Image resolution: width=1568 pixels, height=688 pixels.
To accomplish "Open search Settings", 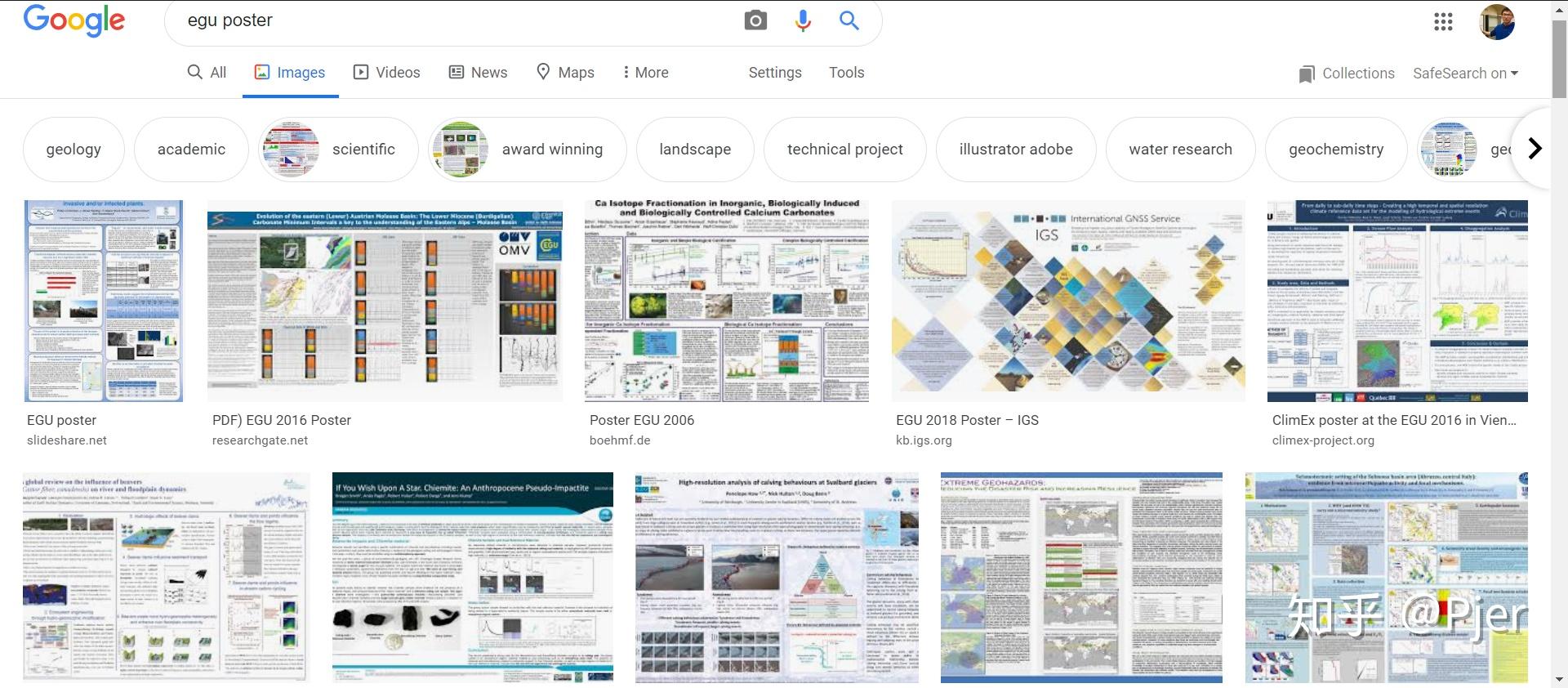I will click(775, 72).
